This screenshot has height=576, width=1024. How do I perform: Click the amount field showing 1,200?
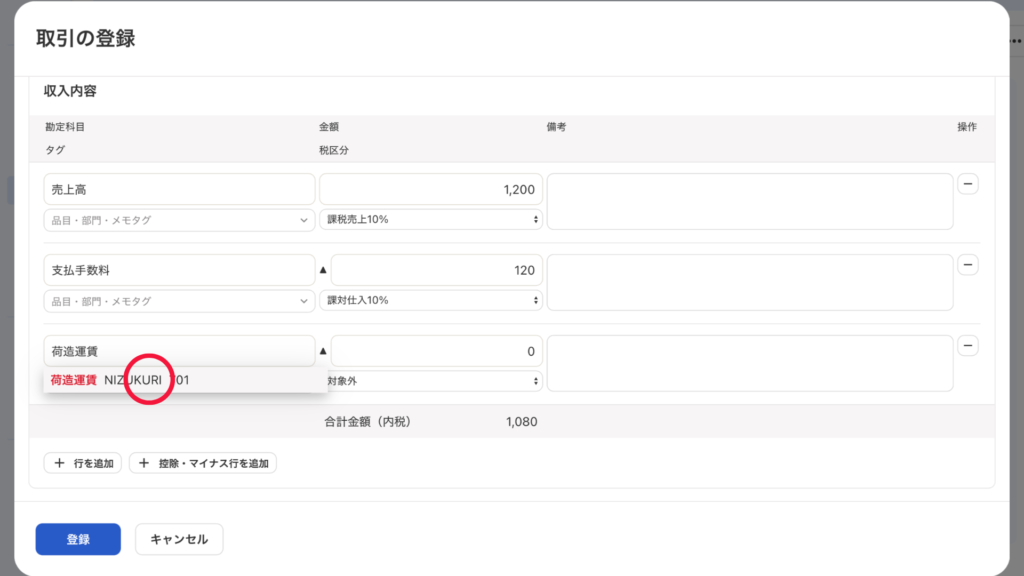click(x=430, y=189)
